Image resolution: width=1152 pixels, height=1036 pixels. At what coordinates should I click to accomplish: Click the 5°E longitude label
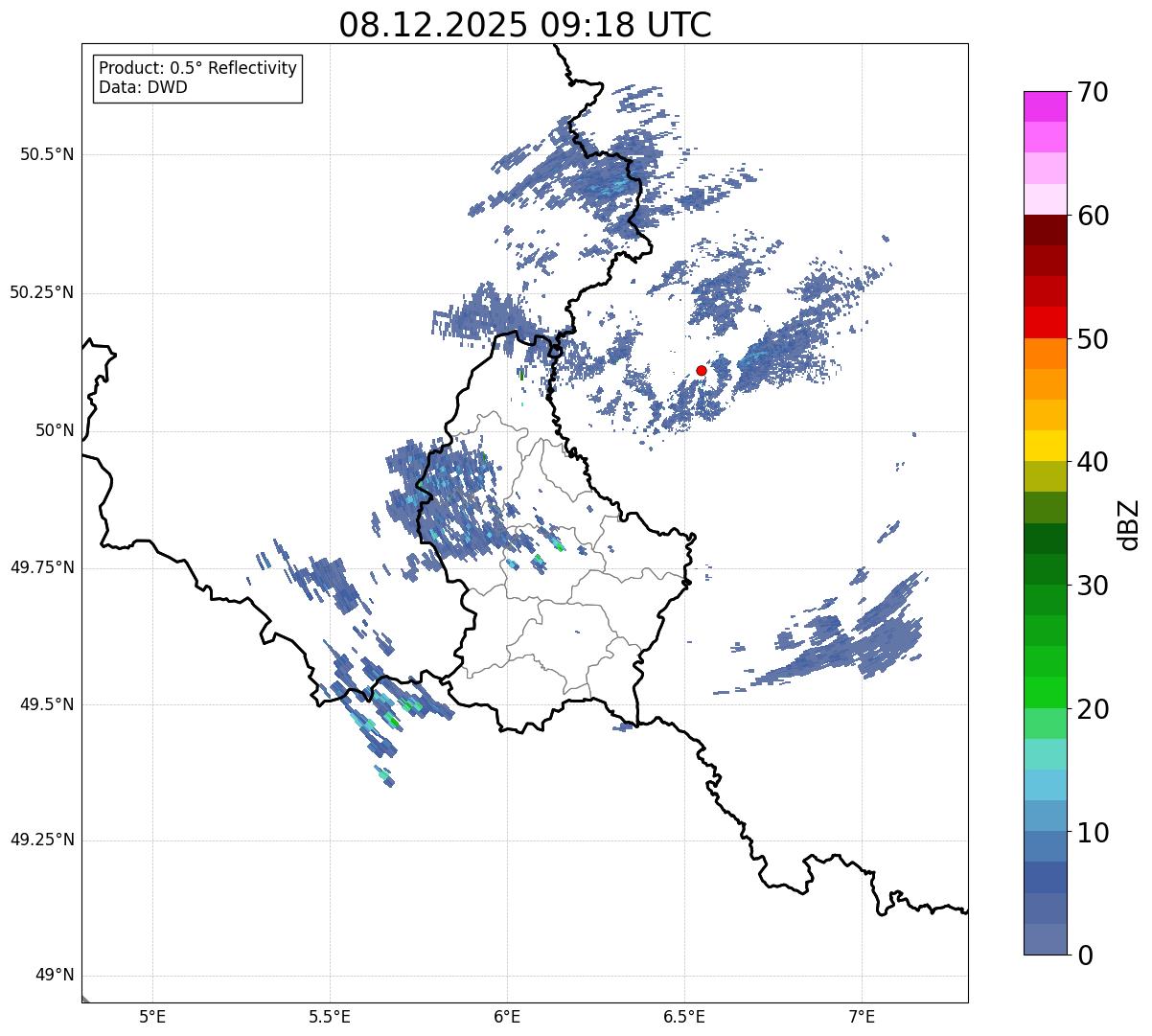(152, 1016)
